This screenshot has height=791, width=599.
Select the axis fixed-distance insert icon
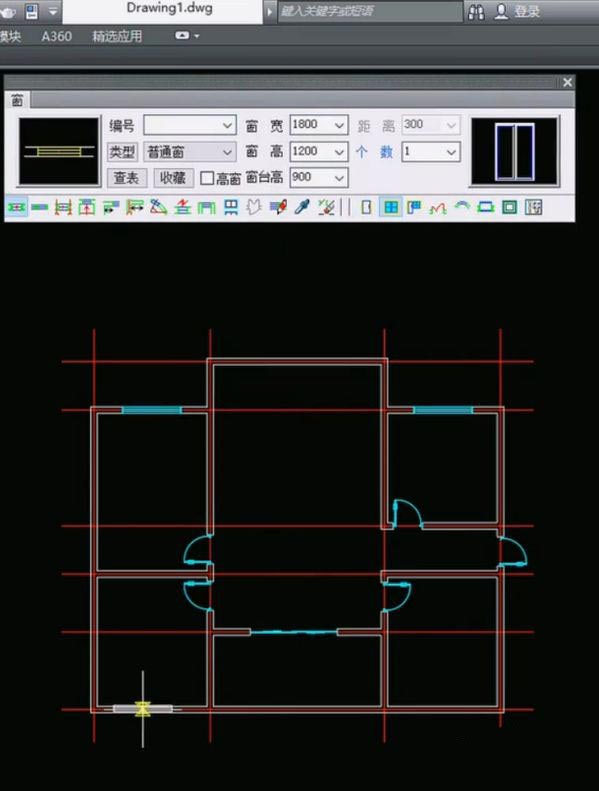click(x=135, y=207)
